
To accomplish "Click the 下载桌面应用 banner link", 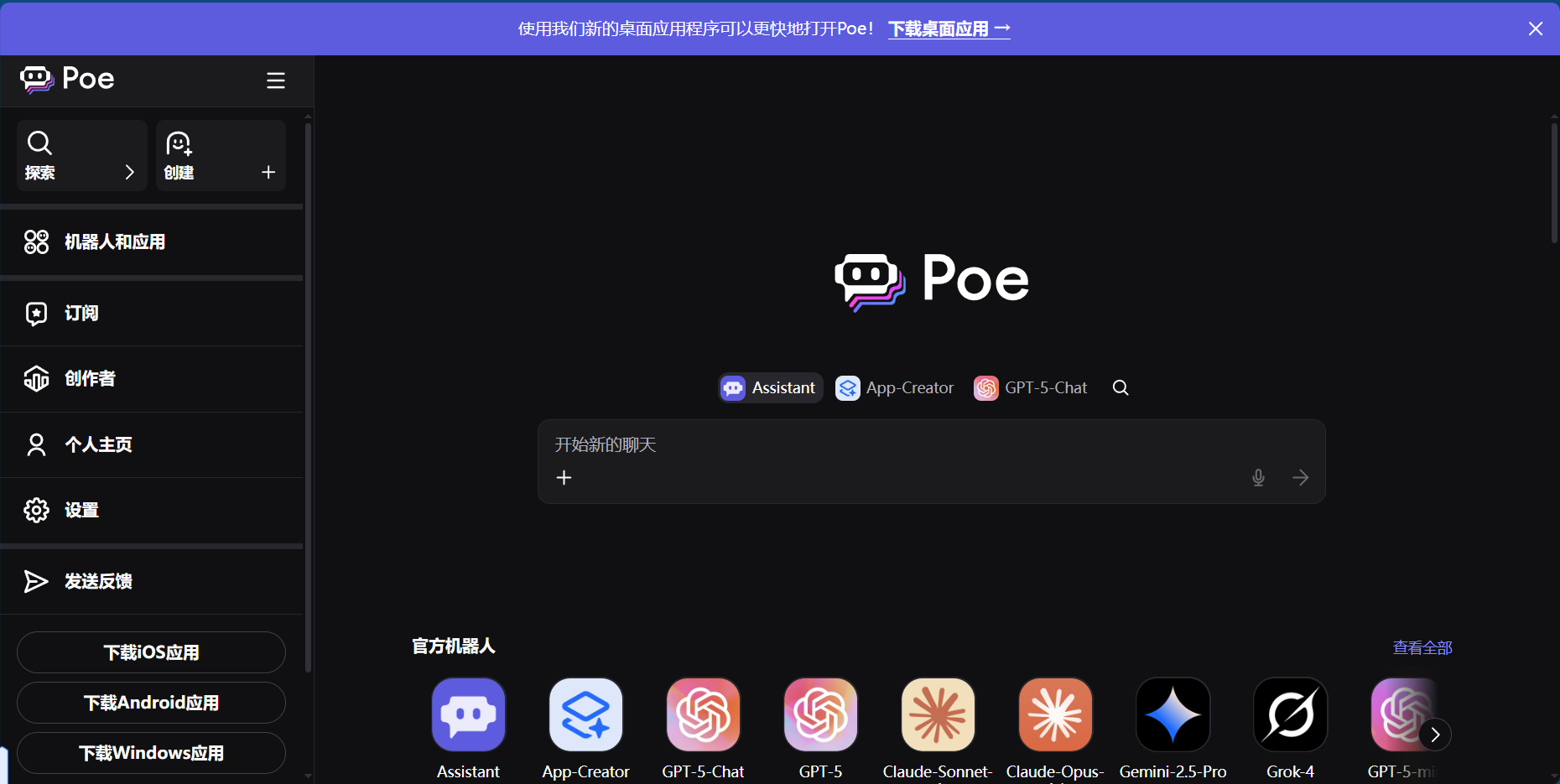I will click(949, 29).
